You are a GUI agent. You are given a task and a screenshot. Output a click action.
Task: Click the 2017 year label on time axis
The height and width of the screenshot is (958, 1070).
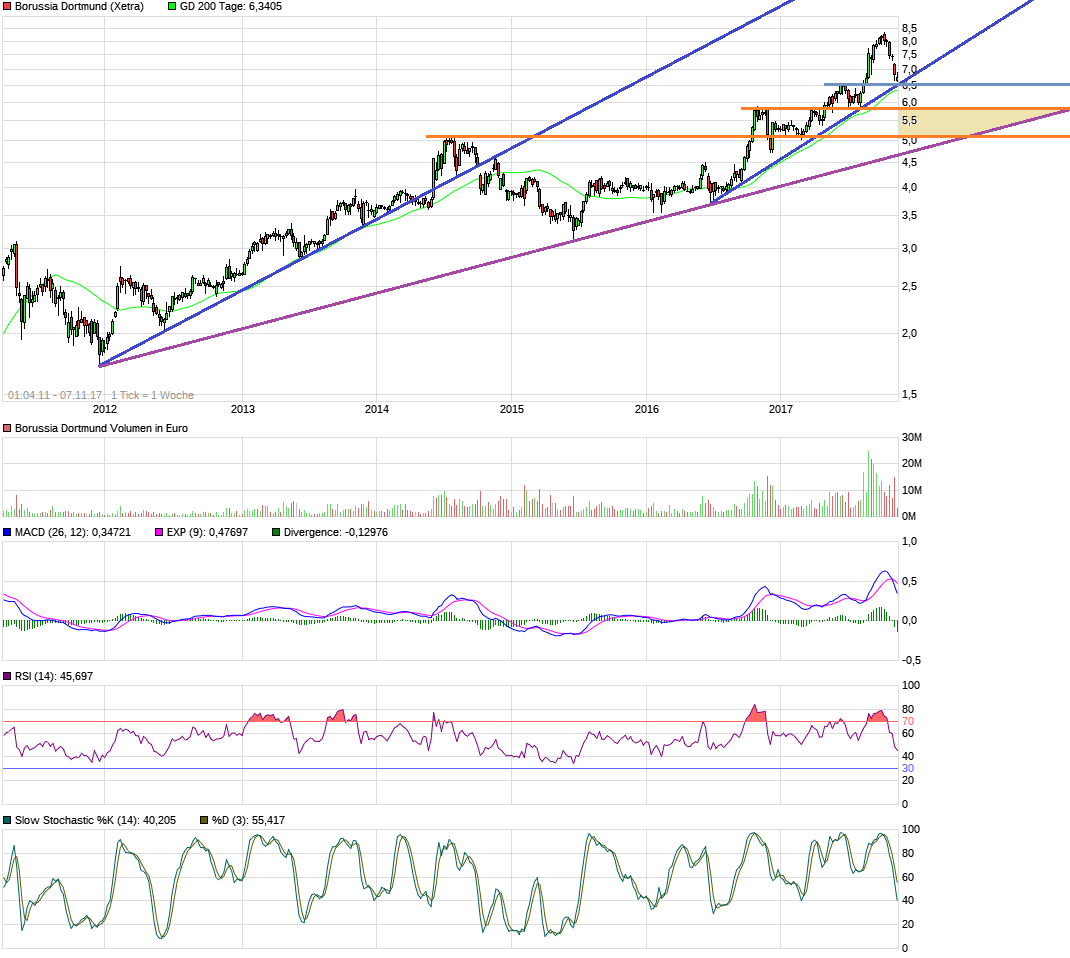781,409
